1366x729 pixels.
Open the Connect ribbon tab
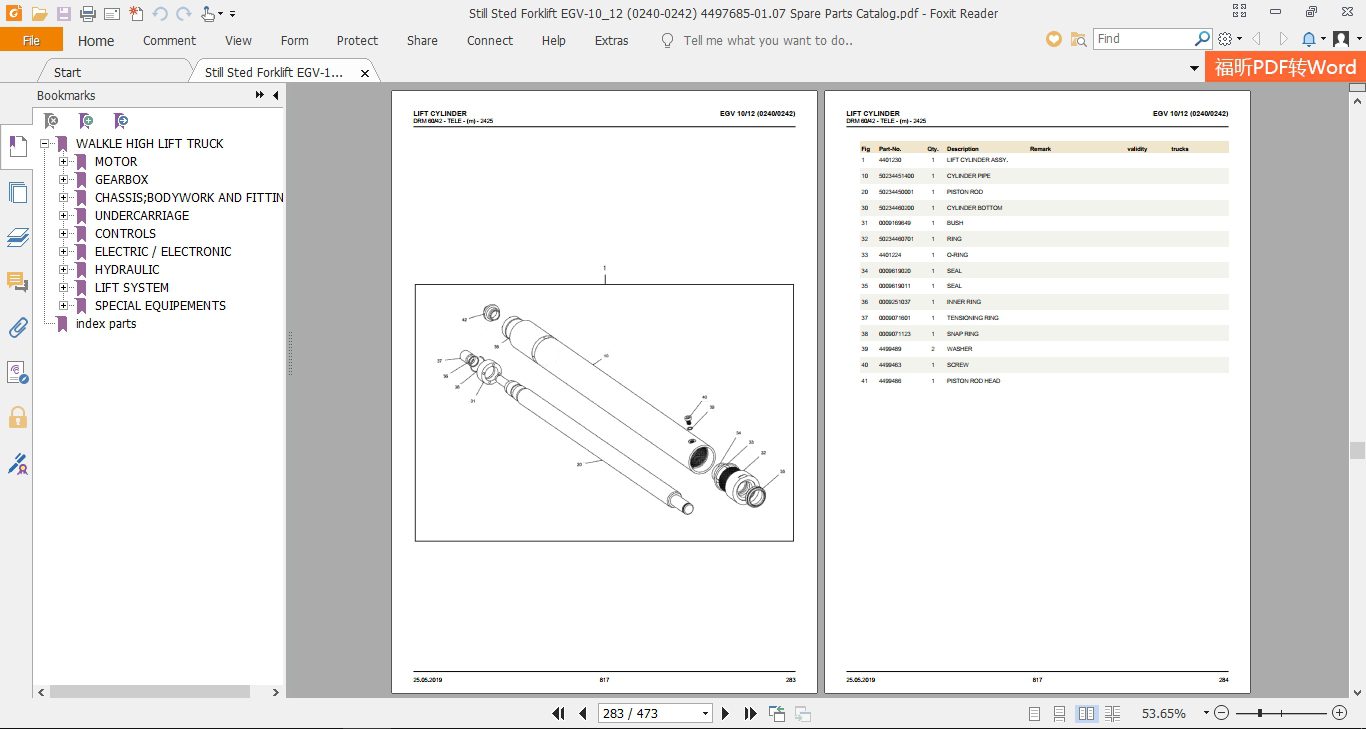(x=490, y=41)
